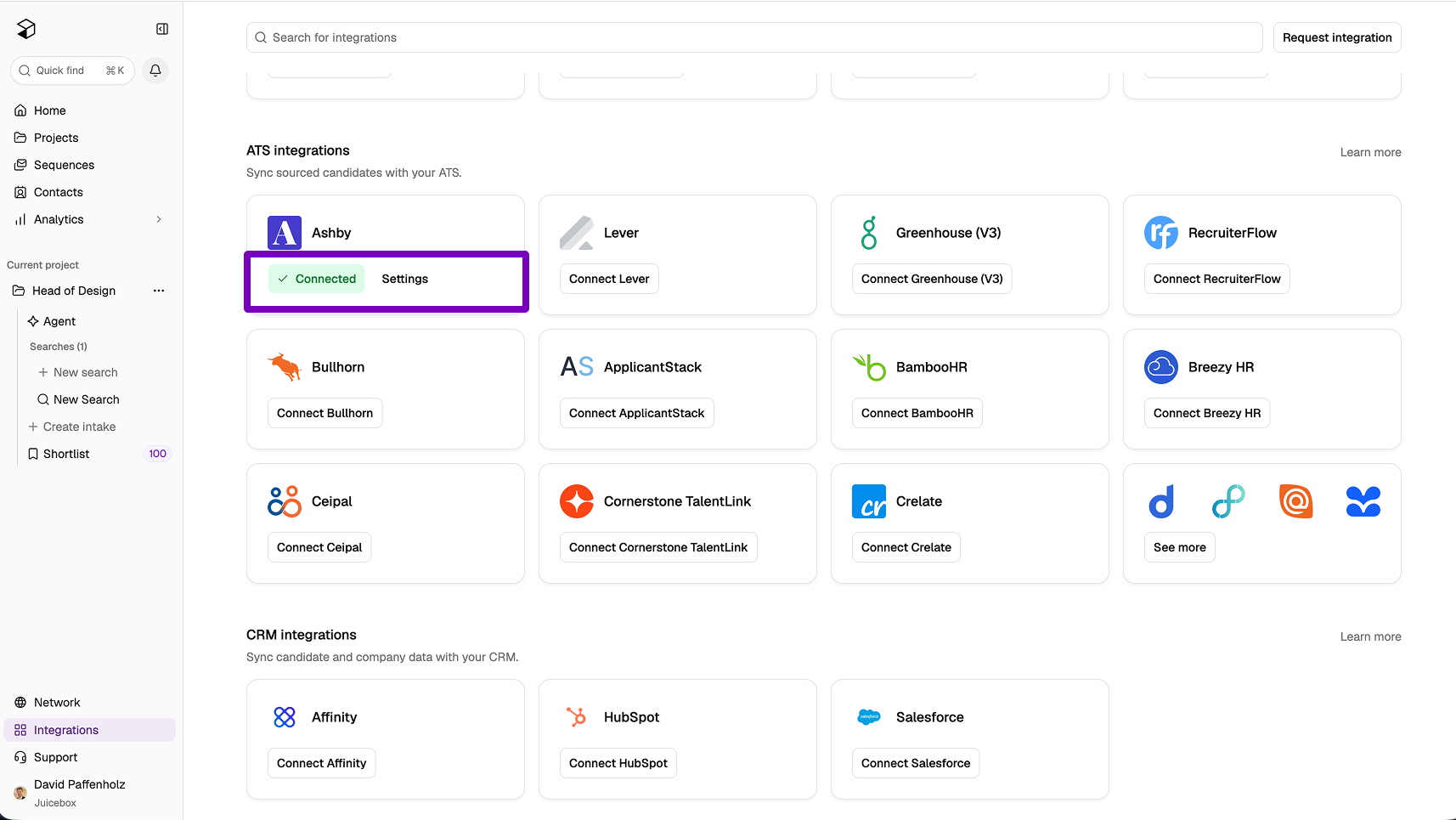This screenshot has height=820, width=1456.
Task: Click the Lever logo icon
Action: 577,233
